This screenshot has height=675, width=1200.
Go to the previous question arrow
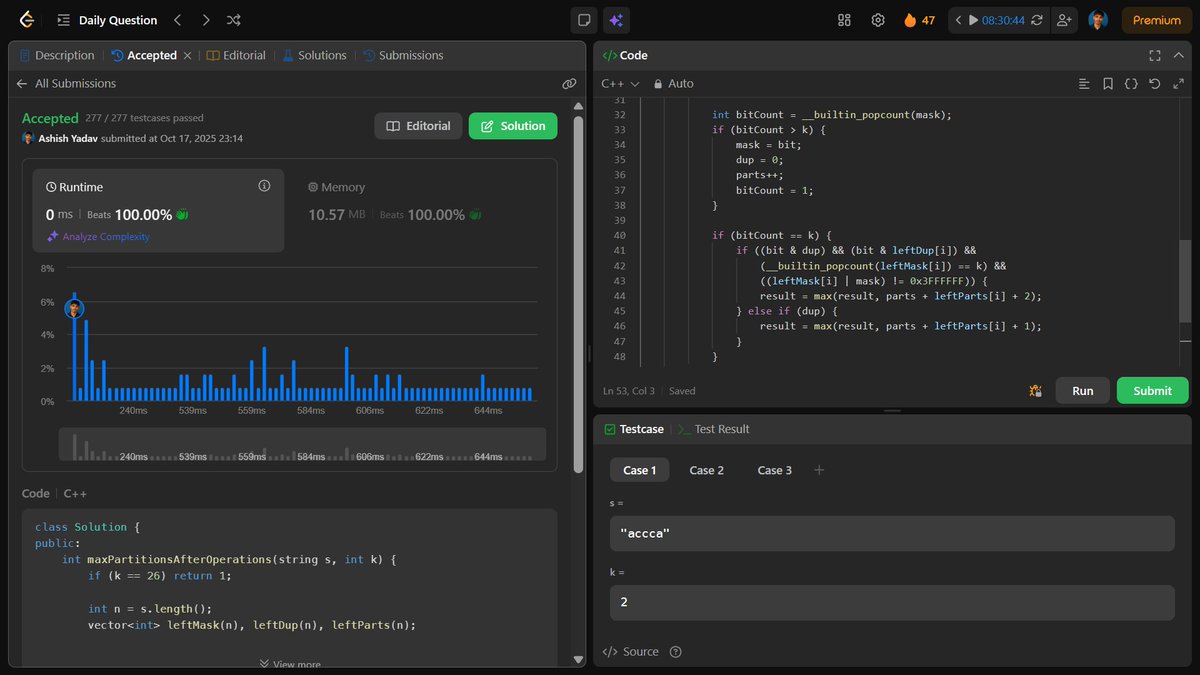click(x=177, y=20)
